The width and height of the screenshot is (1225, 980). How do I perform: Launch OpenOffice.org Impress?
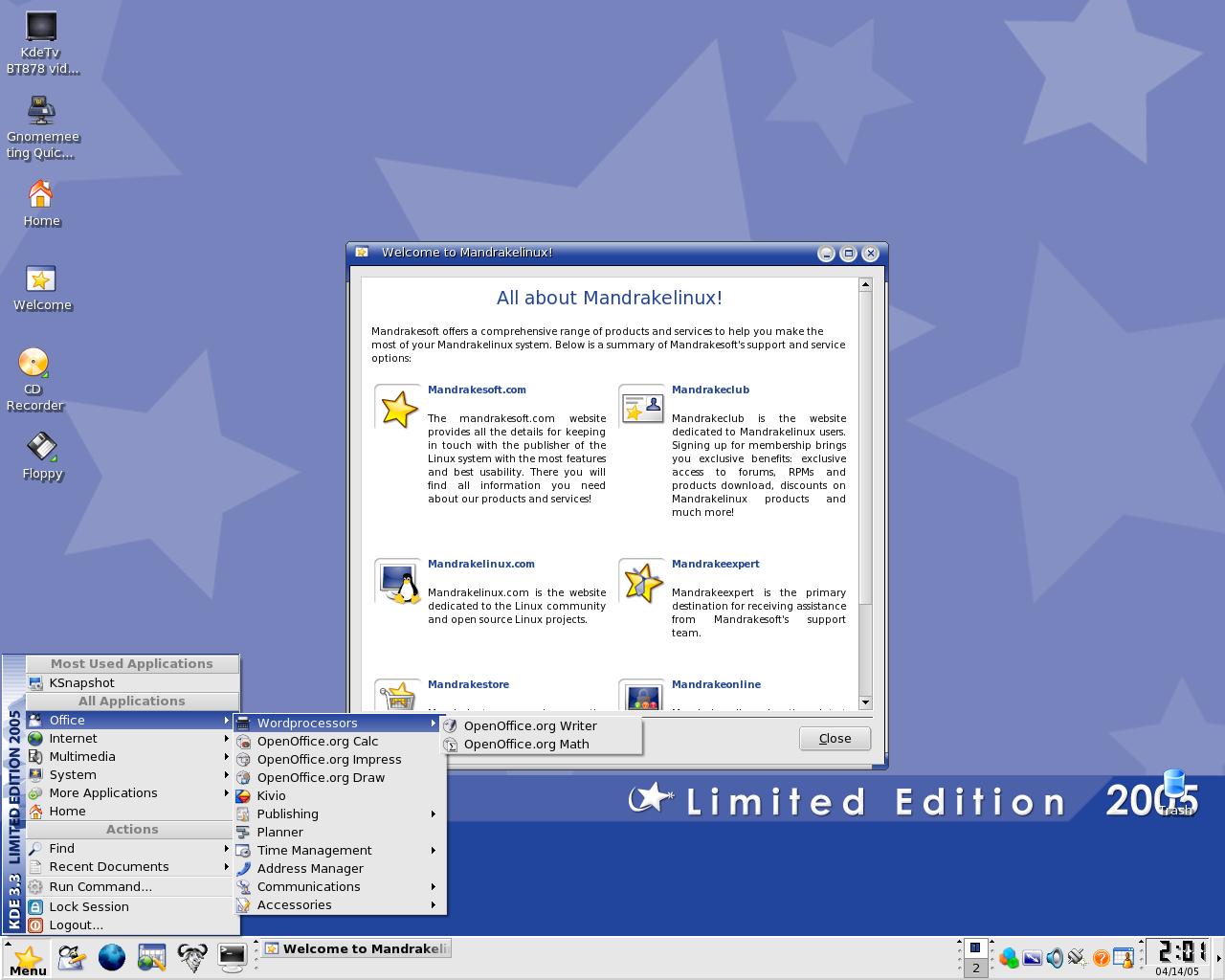point(340,759)
